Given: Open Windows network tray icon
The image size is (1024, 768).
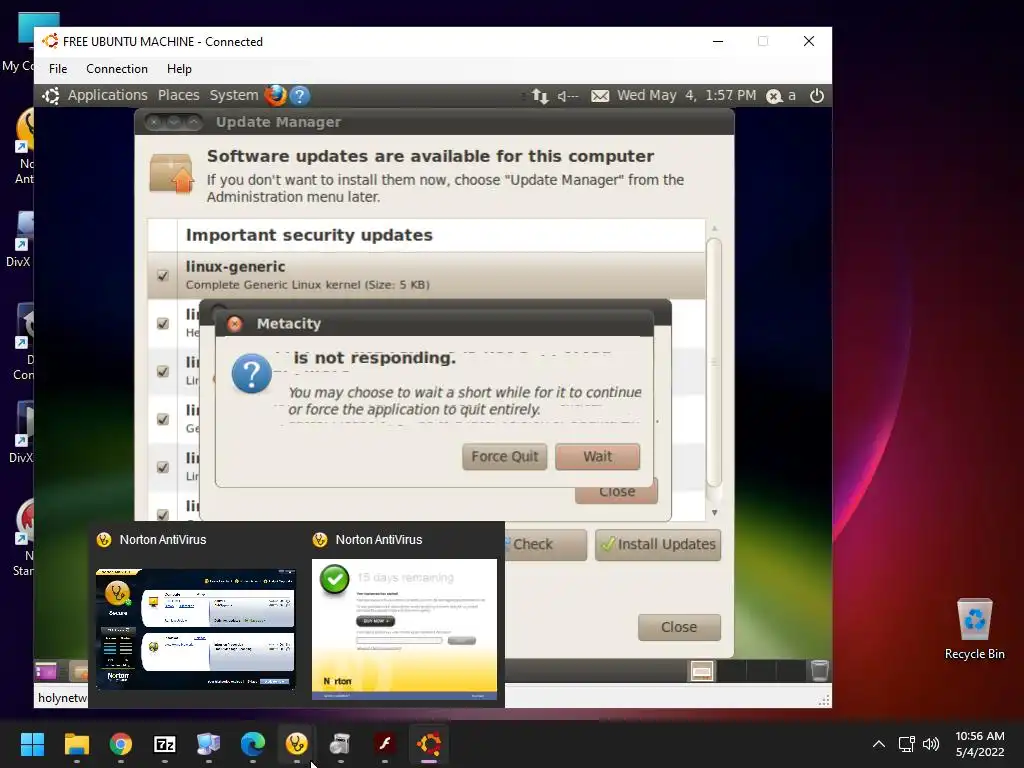Looking at the screenshot, I should (x=906, y=744).
